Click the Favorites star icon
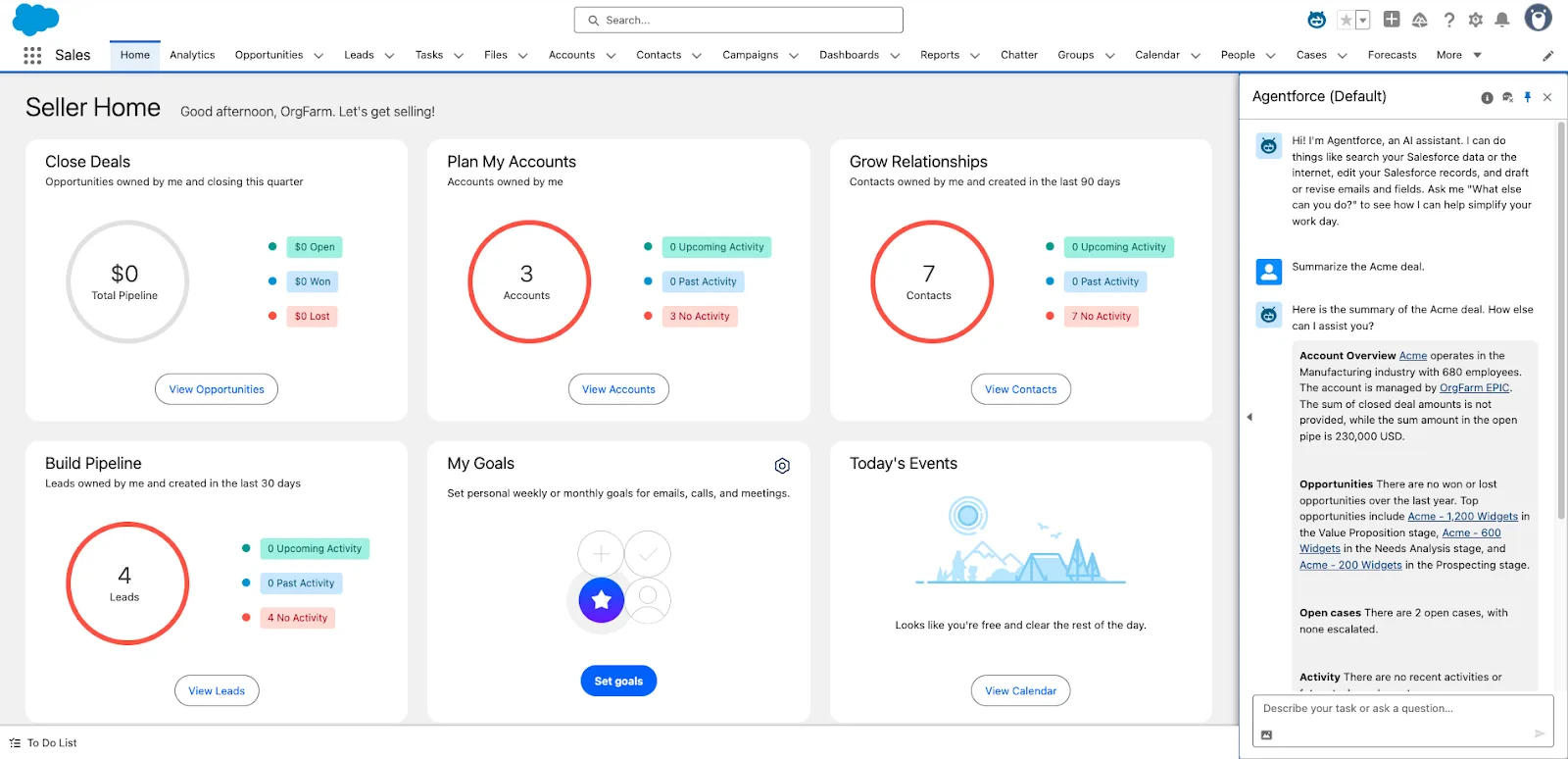 tap(1347, 20)
